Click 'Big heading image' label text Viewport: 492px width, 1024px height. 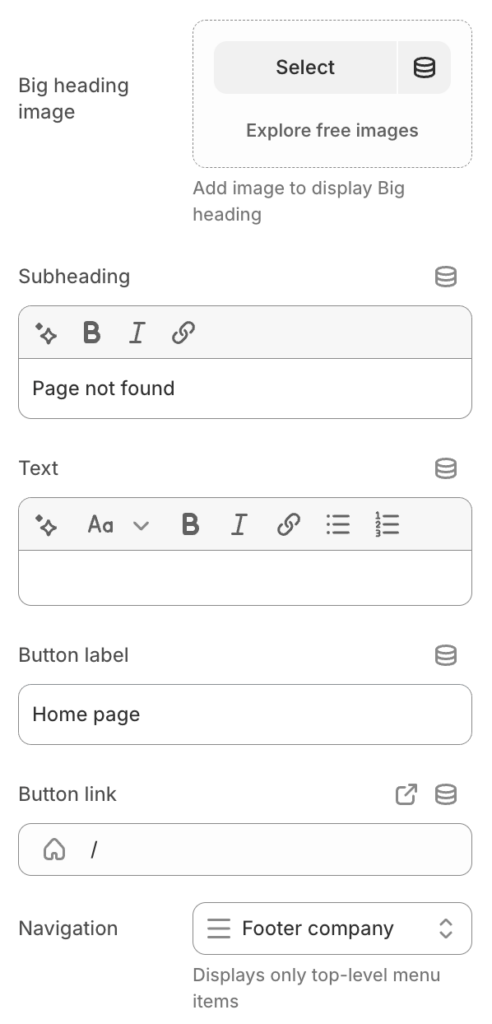tap(73, 99)
